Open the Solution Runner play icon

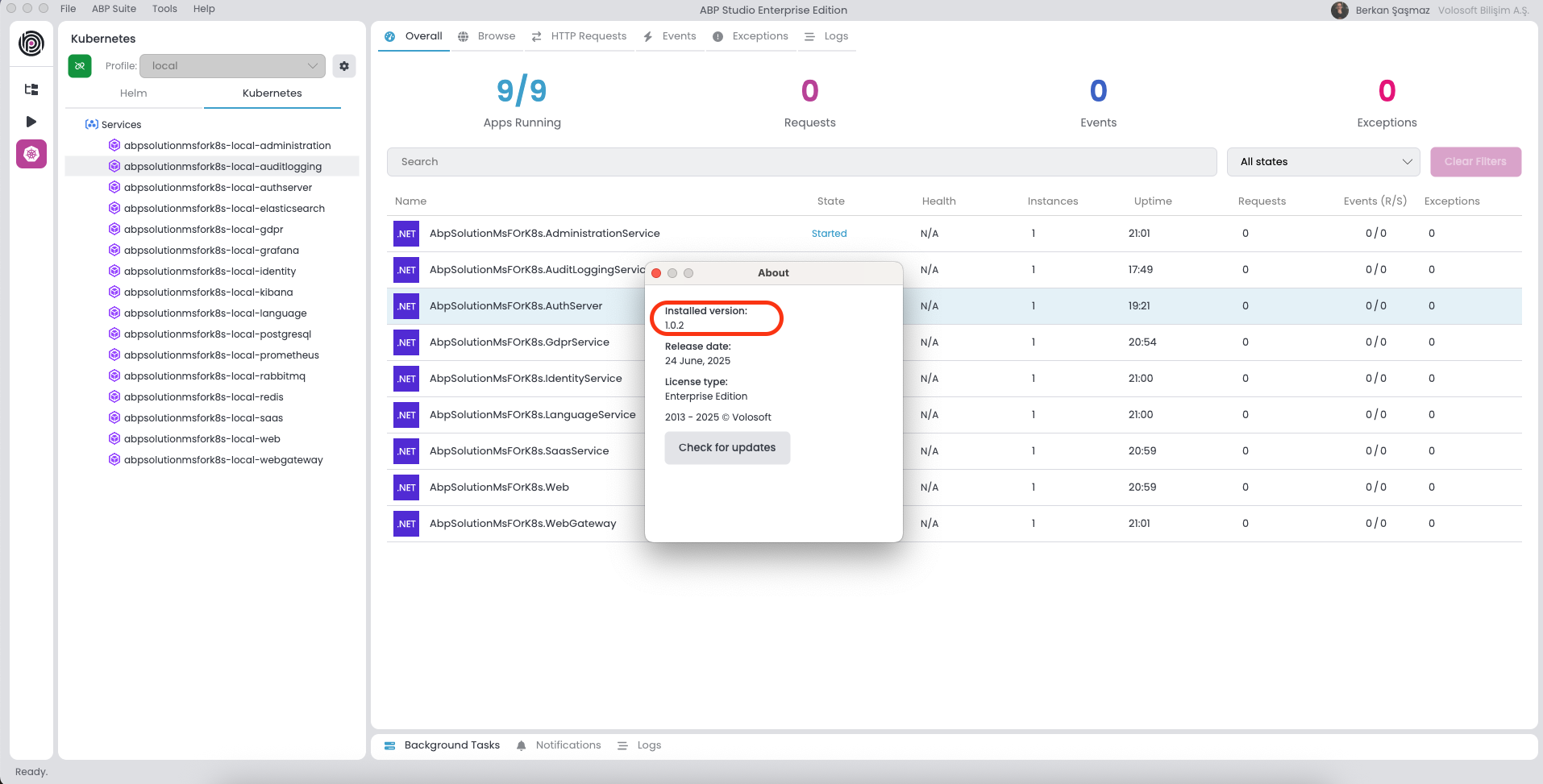31,122
